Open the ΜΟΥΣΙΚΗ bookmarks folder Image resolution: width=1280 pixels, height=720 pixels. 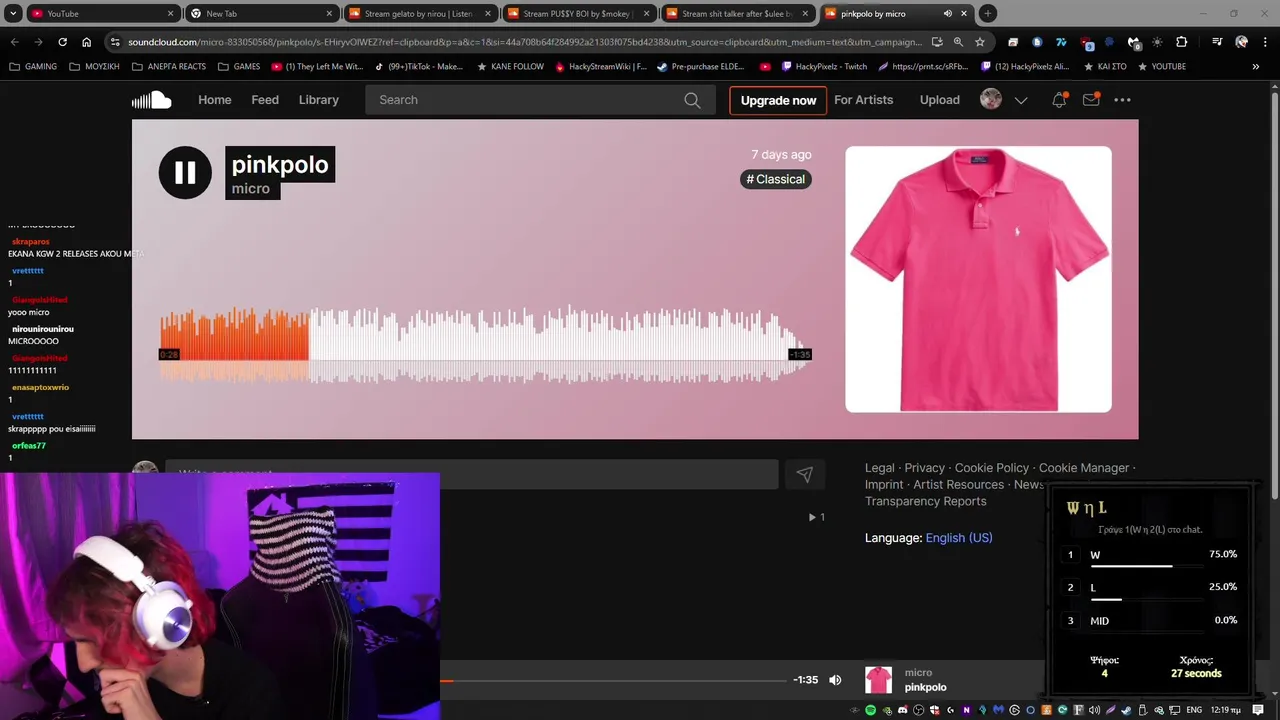pos(94,67)
